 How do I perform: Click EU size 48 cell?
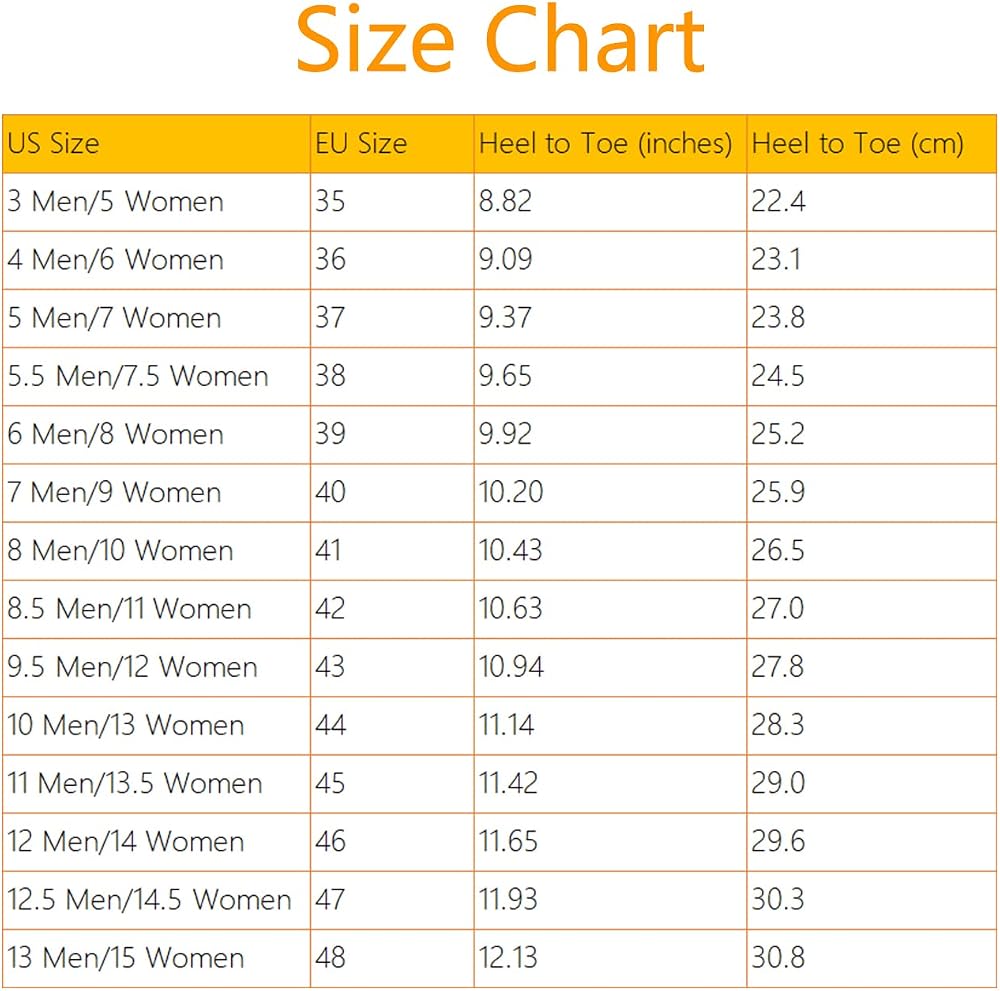point(392,958)
